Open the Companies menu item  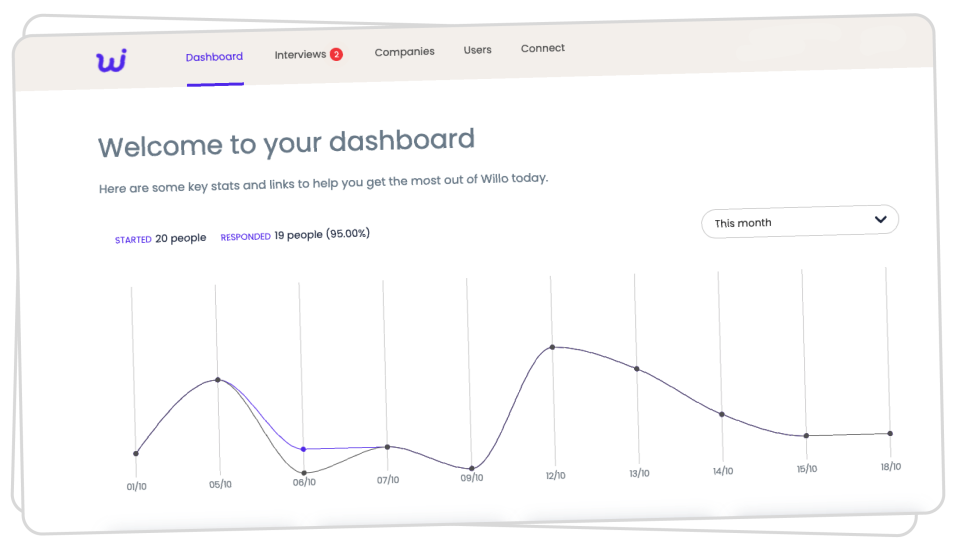[404, 52]
